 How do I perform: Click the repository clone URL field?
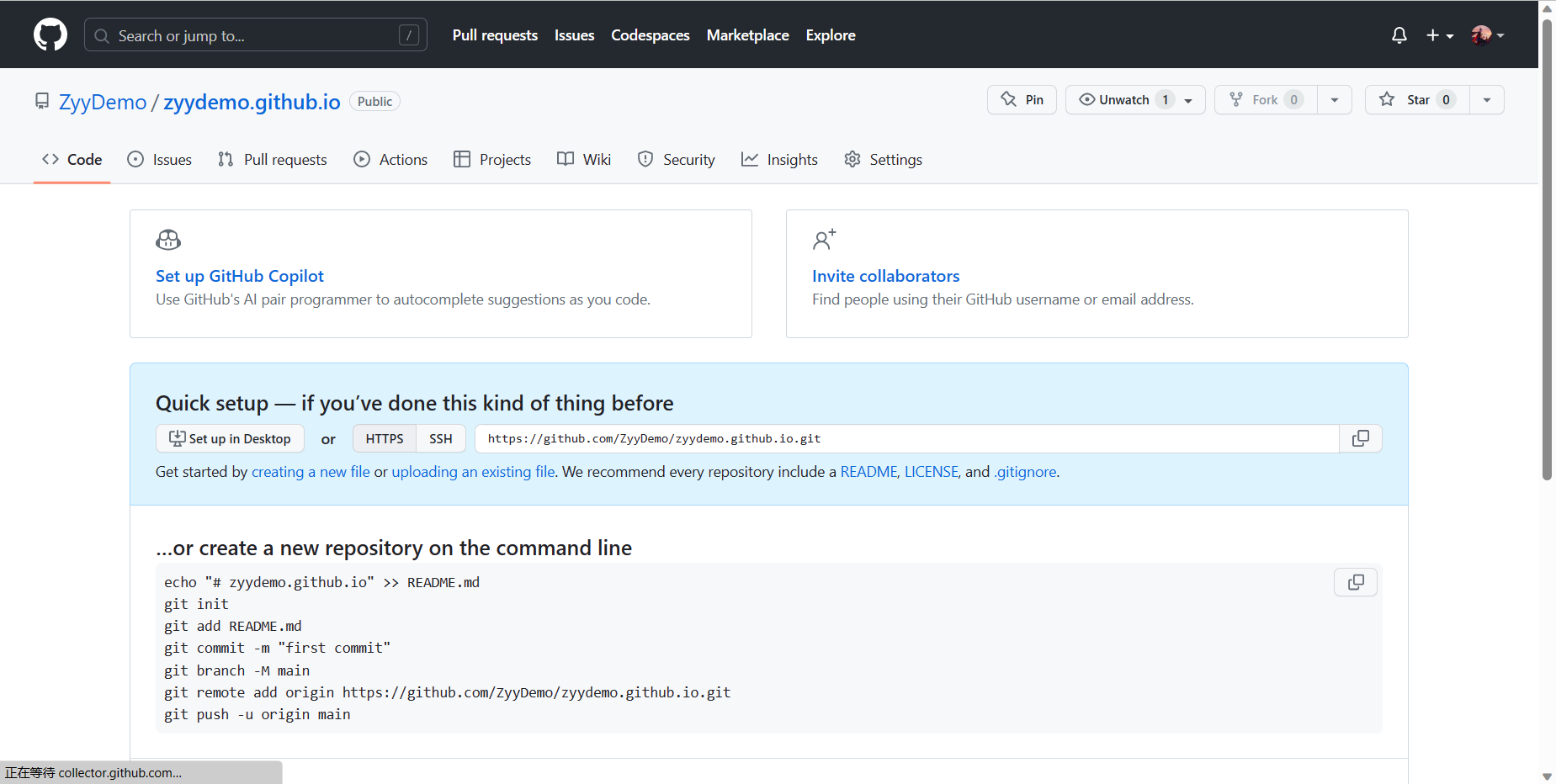[x=907, y=438]
